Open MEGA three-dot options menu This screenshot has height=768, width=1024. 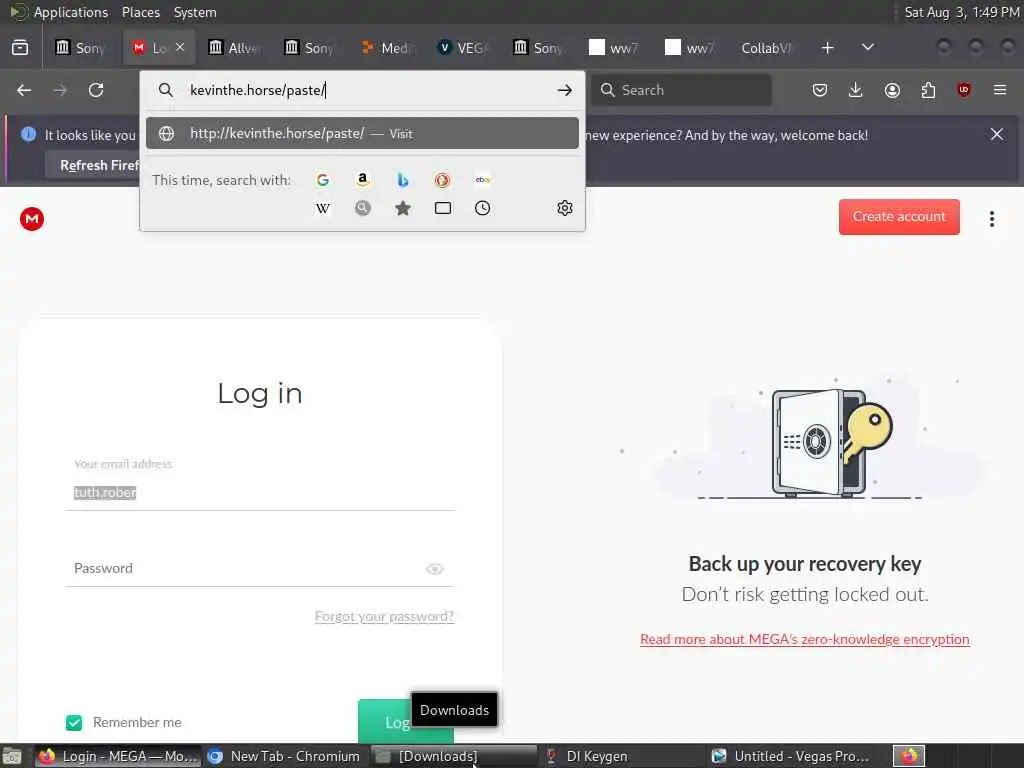tap(992, 219)
